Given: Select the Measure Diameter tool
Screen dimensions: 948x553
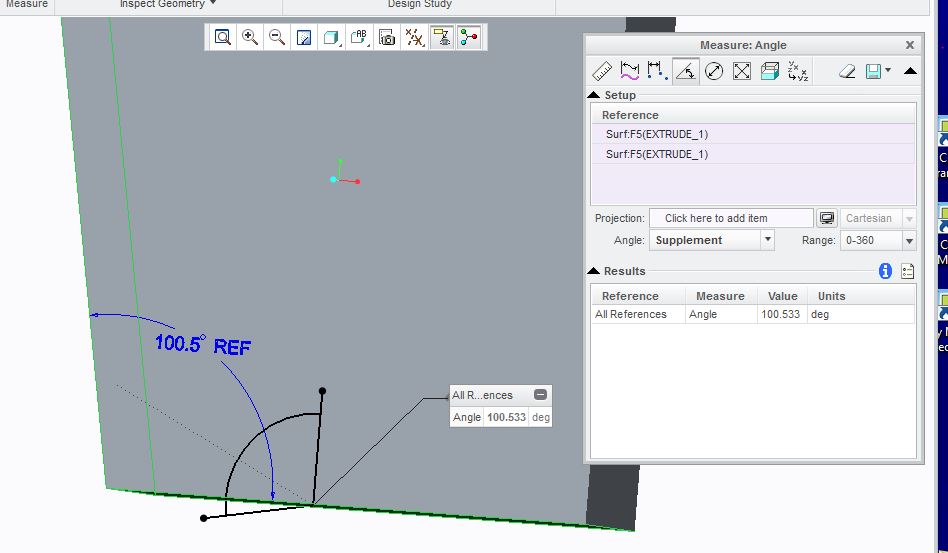Looking at the screenshot, I should (x=713, y=71).
